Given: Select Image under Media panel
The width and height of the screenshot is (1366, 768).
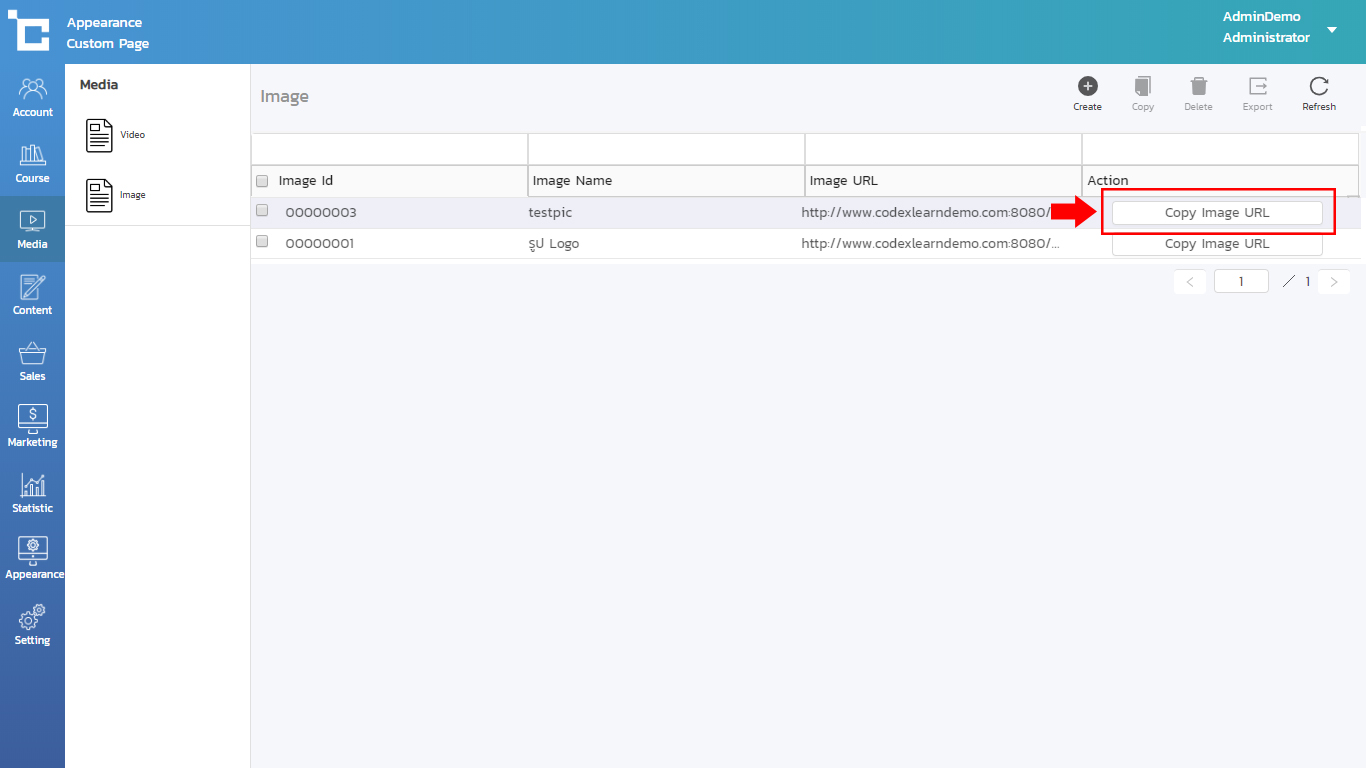Looking at the screenshot, I should coord(100,195).
